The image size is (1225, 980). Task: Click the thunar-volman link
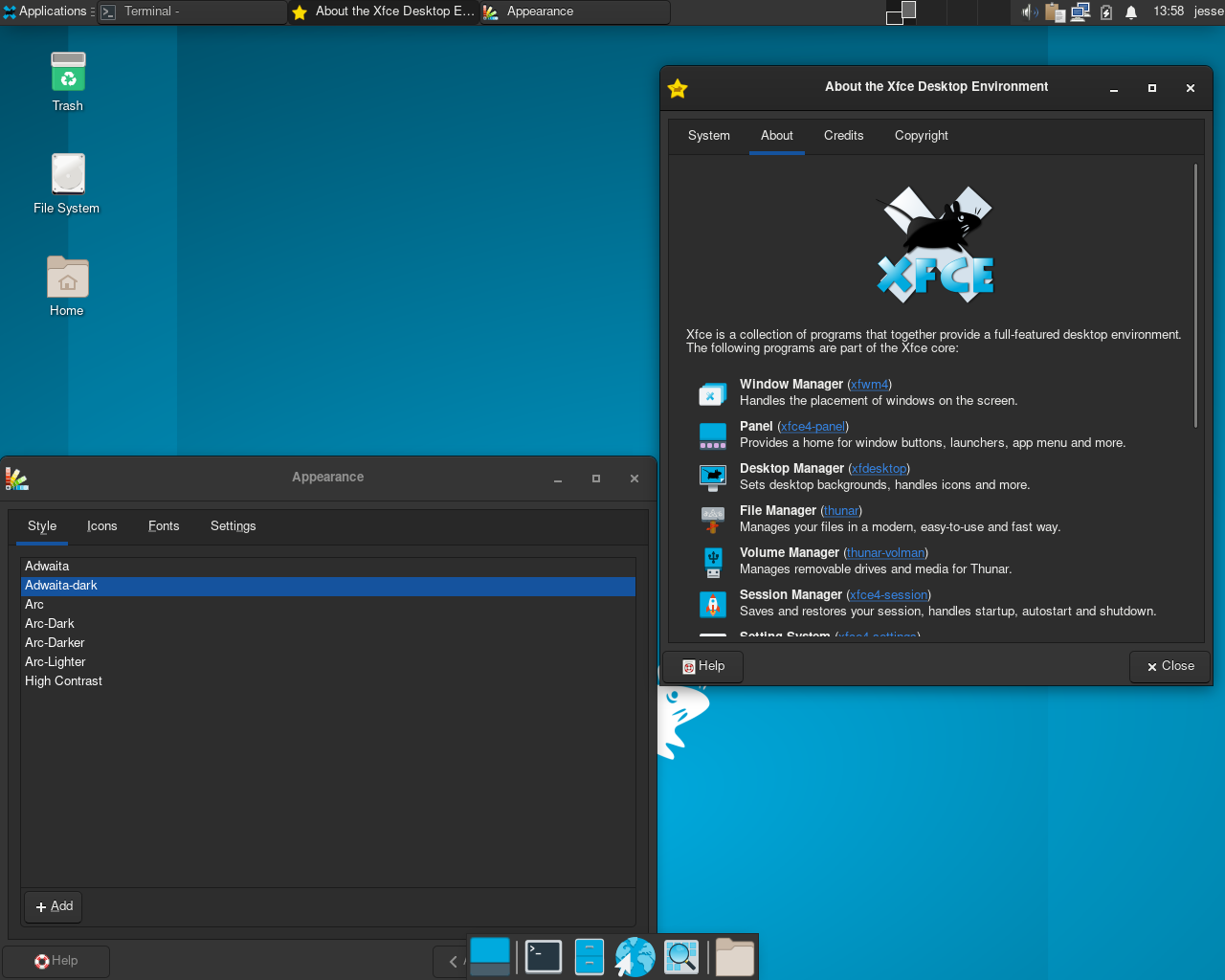click(886, 553)
